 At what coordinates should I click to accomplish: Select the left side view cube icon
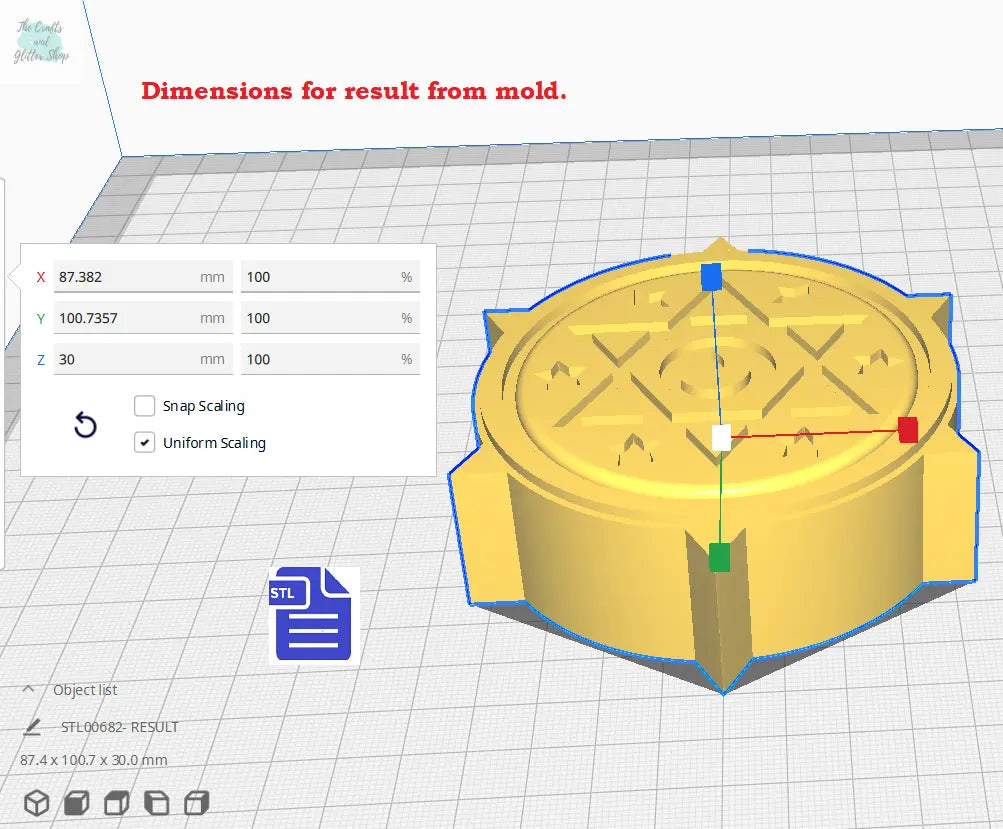[x=157, y=803]
